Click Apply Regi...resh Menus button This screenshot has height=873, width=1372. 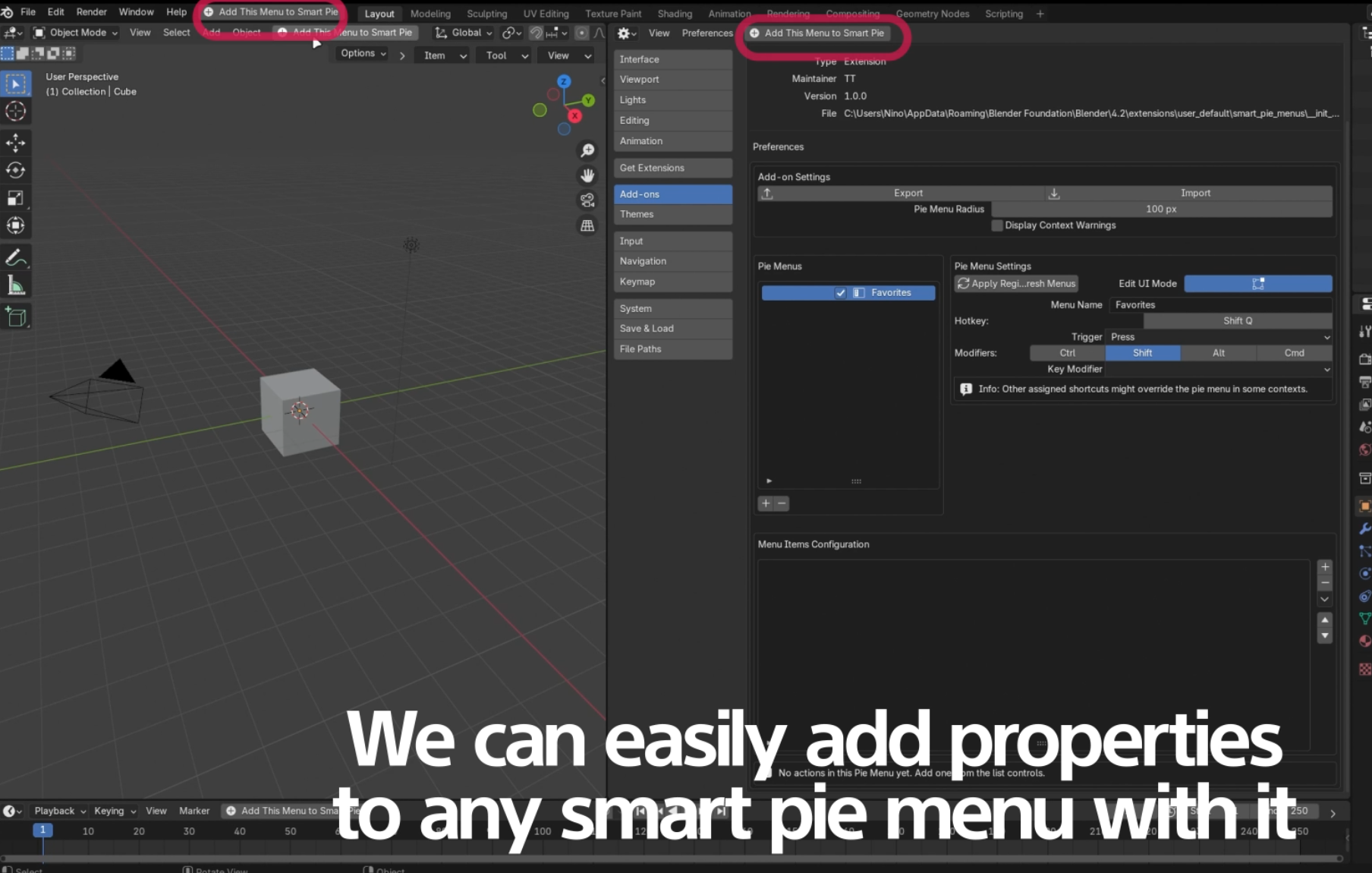(1017, 284)
